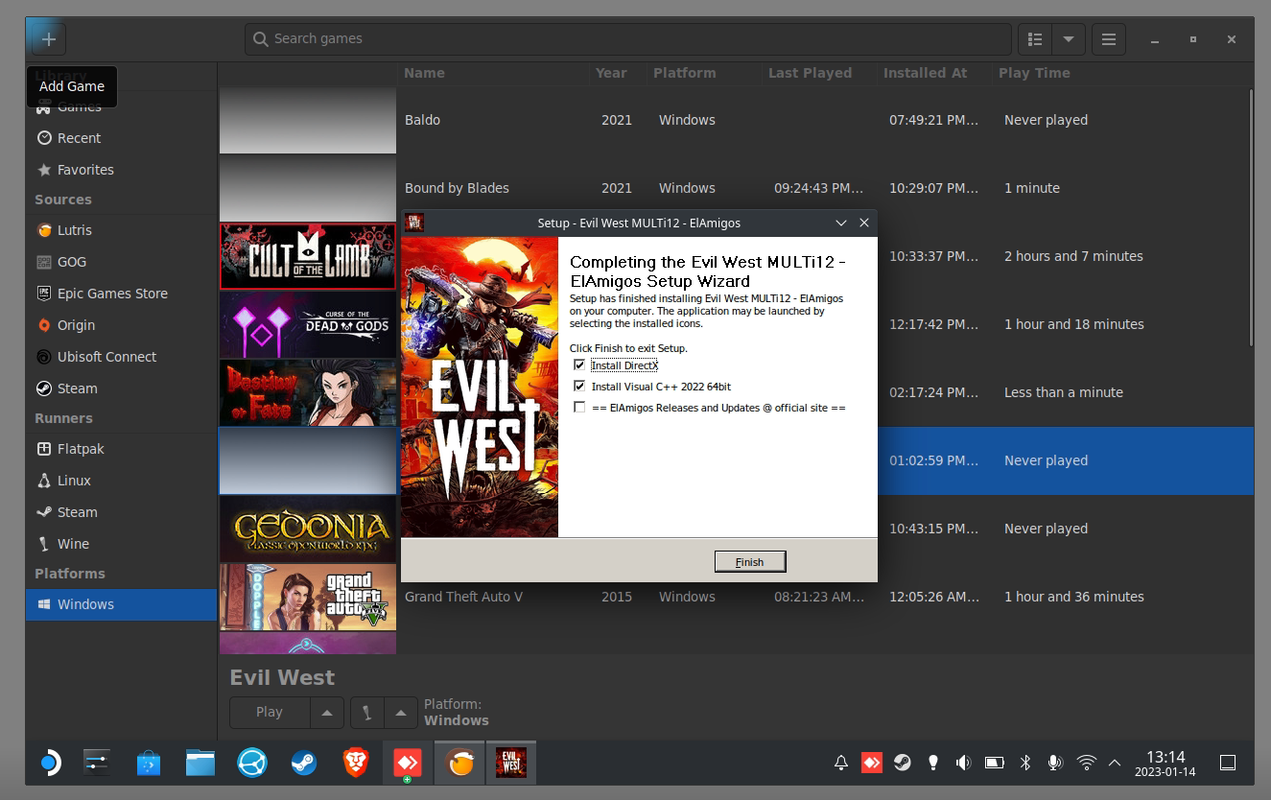The image size is (1271, 800).
Task: Uncheck Install Visual C++ 2022 64bit
Action: (580, 386)
